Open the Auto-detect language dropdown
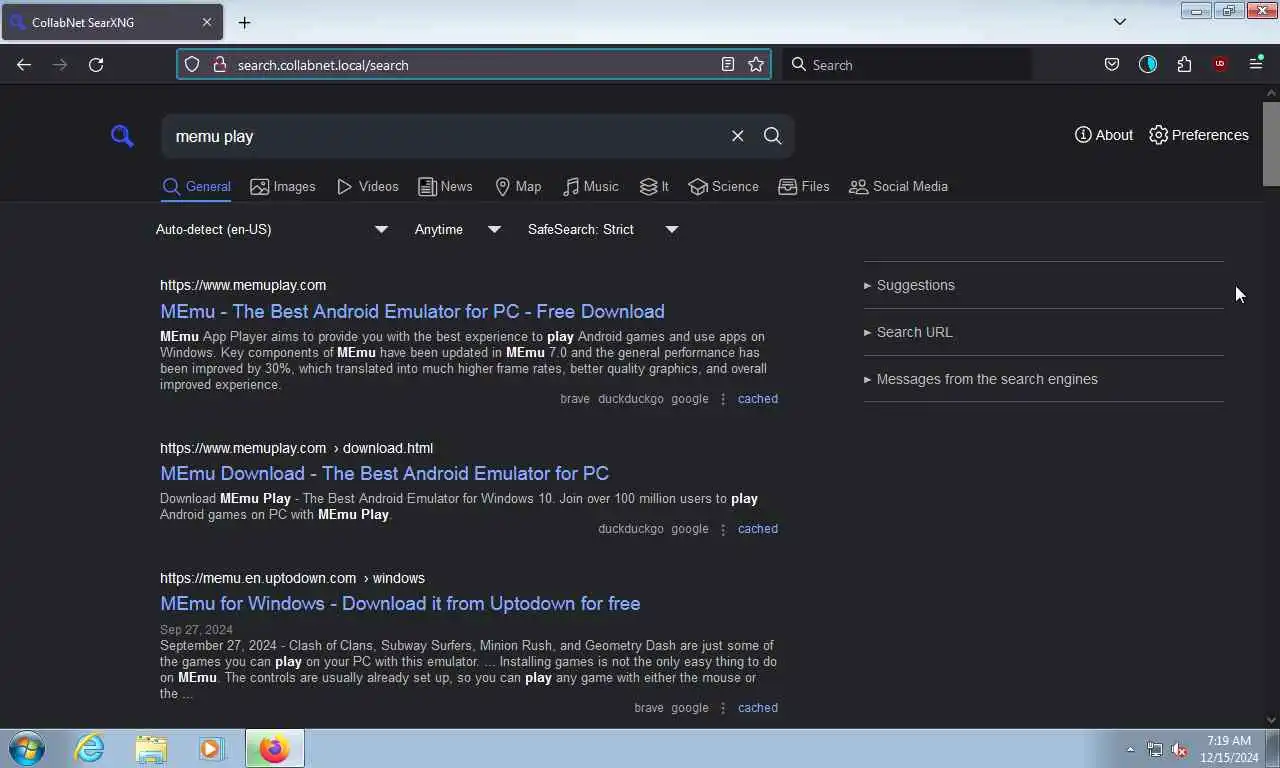 tap(271, 229)
